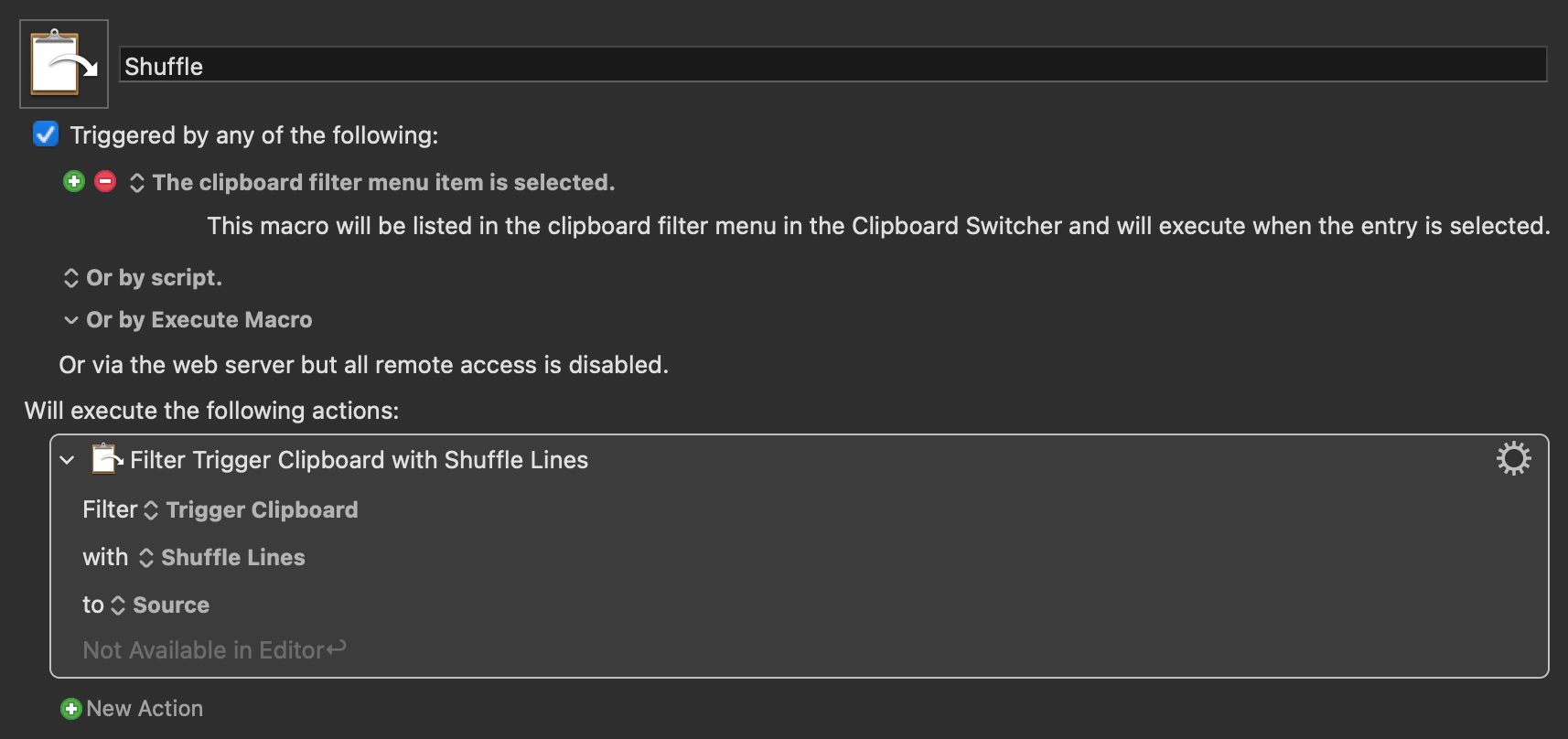Click the macro clipboard icon image
Image resolution: width=1568 pixels, height=739 pixels.
click(x=64, y=64)
